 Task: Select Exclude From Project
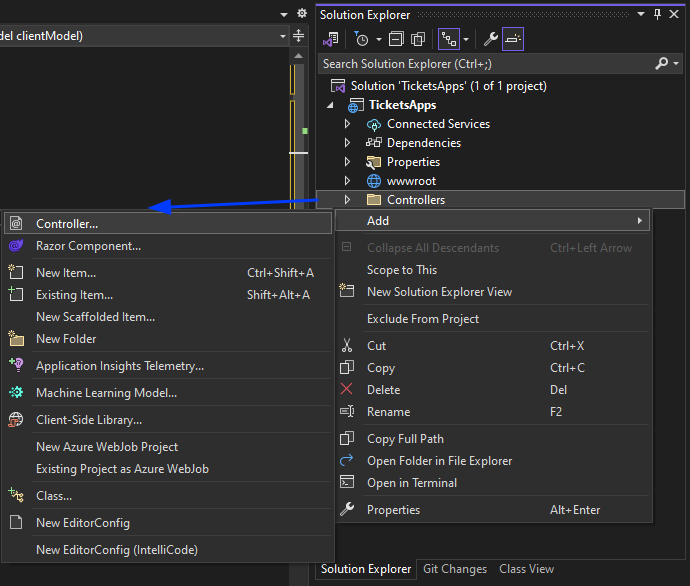click(492, 319)
